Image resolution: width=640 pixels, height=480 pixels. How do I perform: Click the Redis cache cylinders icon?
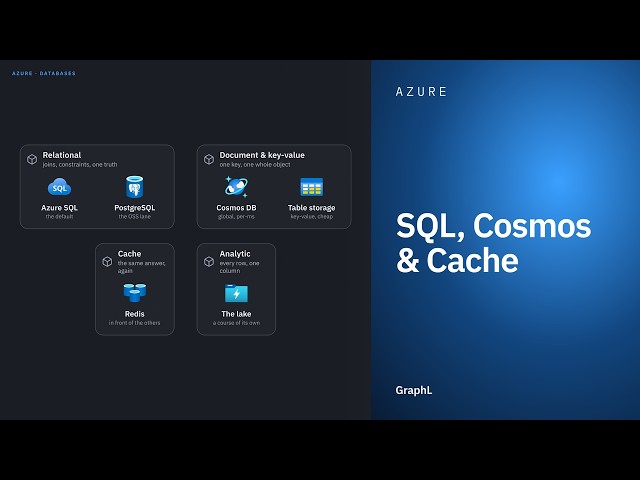135,293
